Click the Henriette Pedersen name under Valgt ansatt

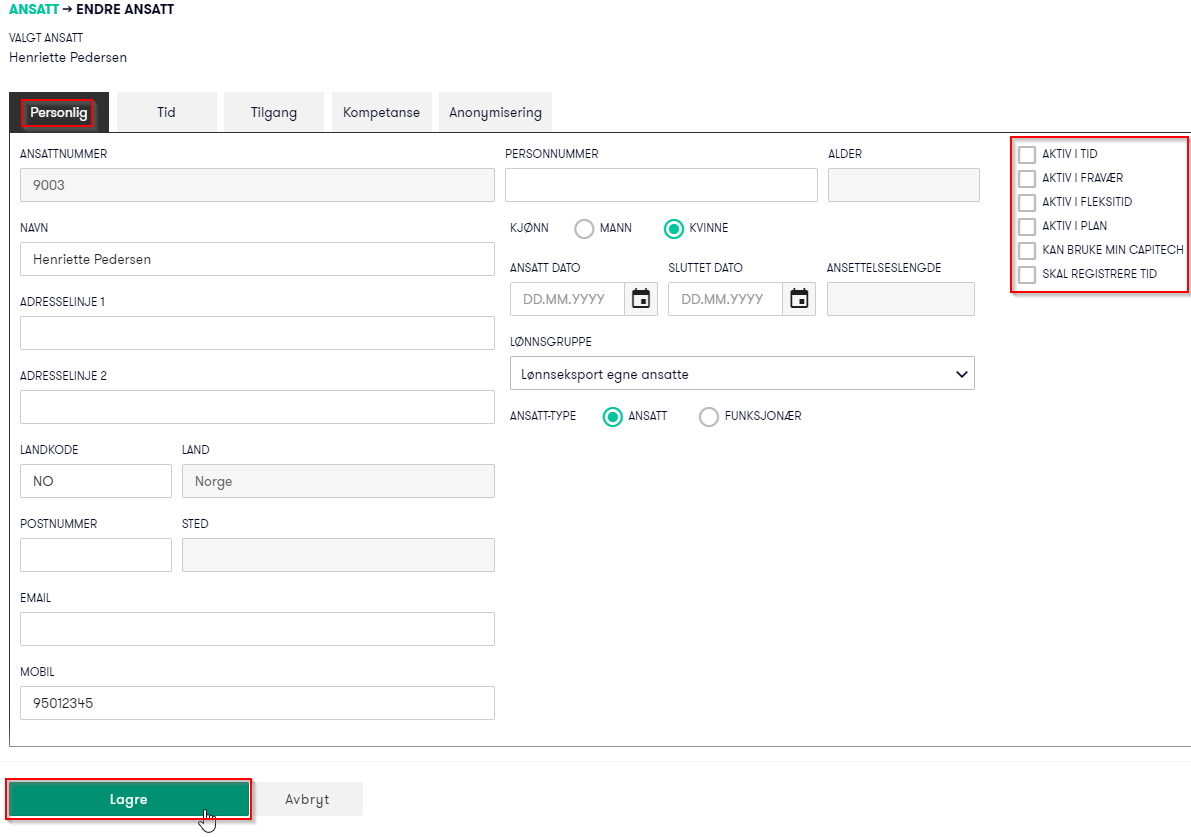tap(68, 58)
